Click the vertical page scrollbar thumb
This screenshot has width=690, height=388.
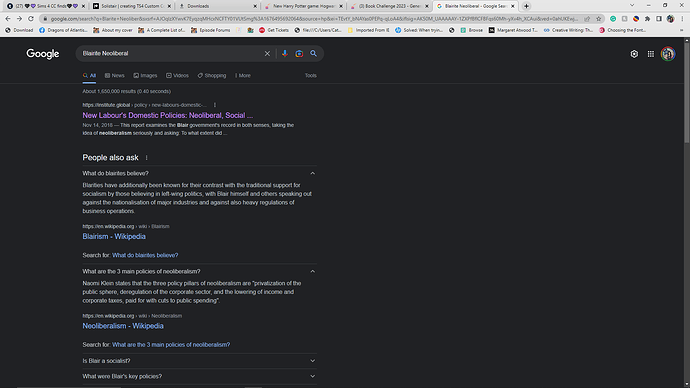coord(686,92)
